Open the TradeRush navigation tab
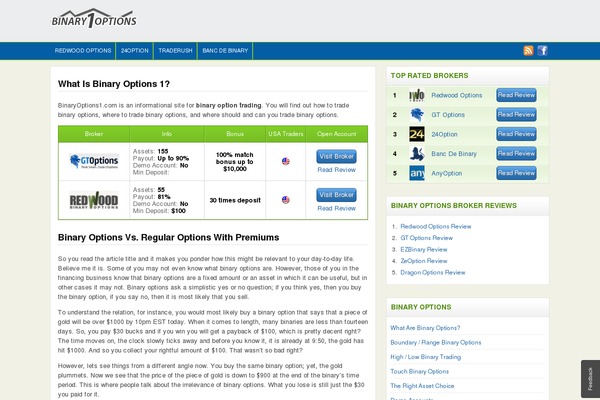The height and width of the screenshot is (400, 600). pyautogui.click(x=175, y=51)
